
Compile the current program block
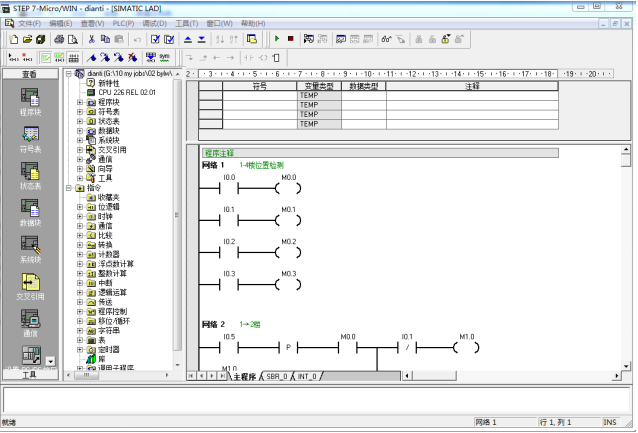pyautogui.click(x=155, y=39)
